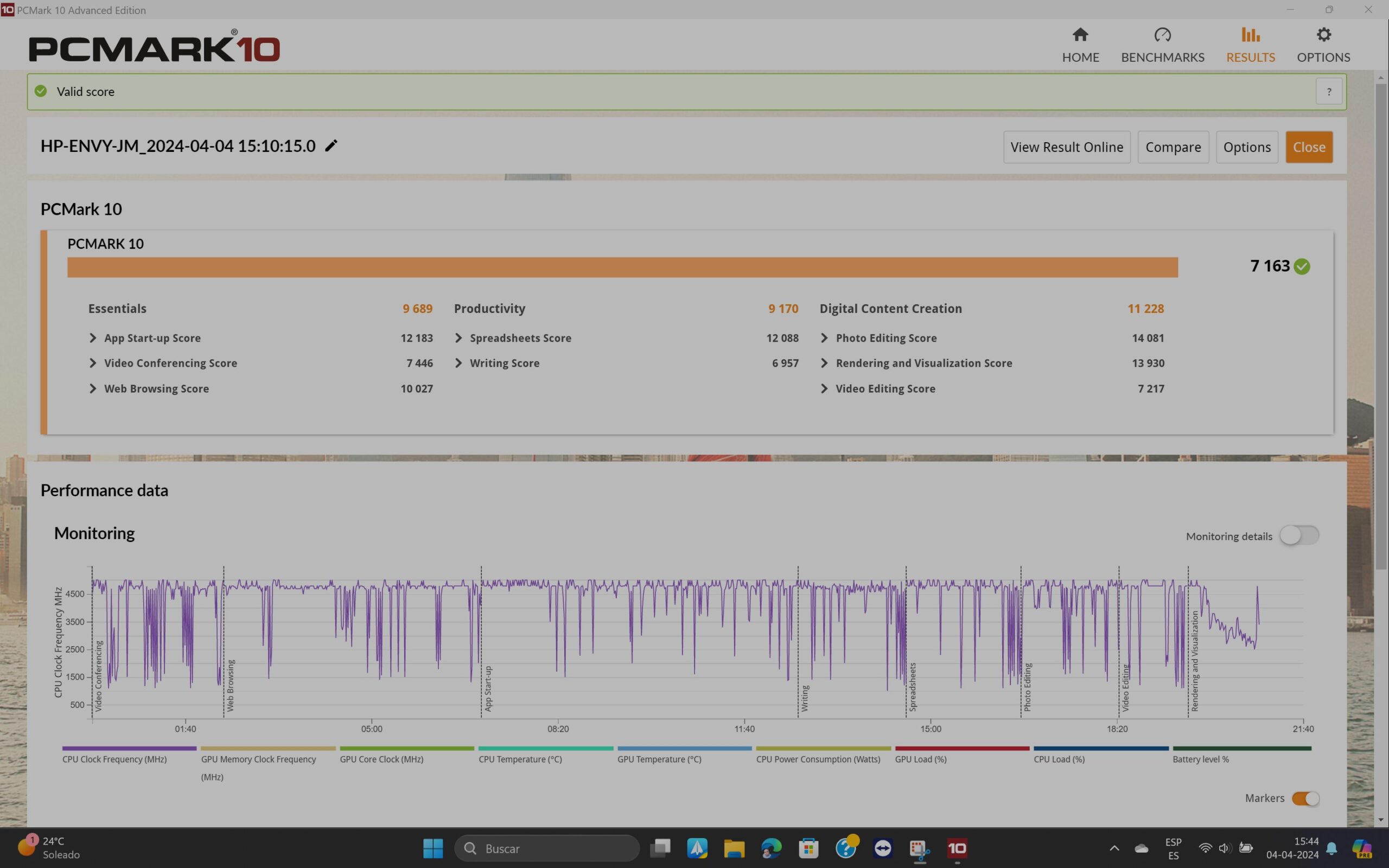Viewport: 1389px width, 868px height.
Task: Click the Web Browsing marker on the chart
Action: click(230, 685)
